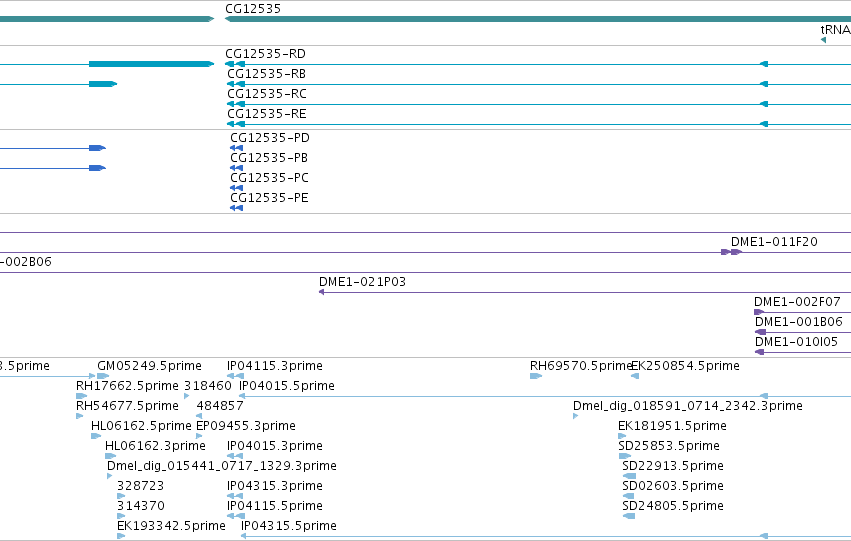Select the DME1-010I05 clone label
The image size is (851, 541).
point(796,342)
